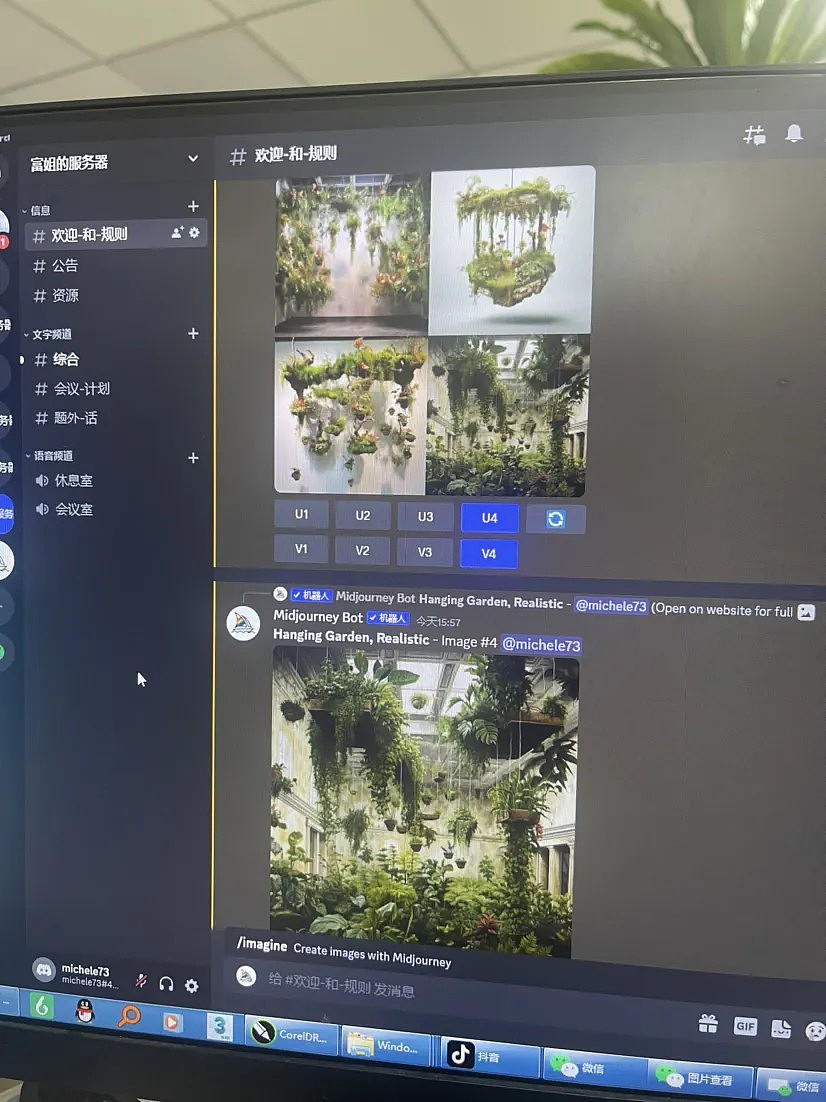Open the 富姐的服务器 server dropdown chevron
The width and height of the screenshot is (826, 1102).
click(x=193, y=159)
